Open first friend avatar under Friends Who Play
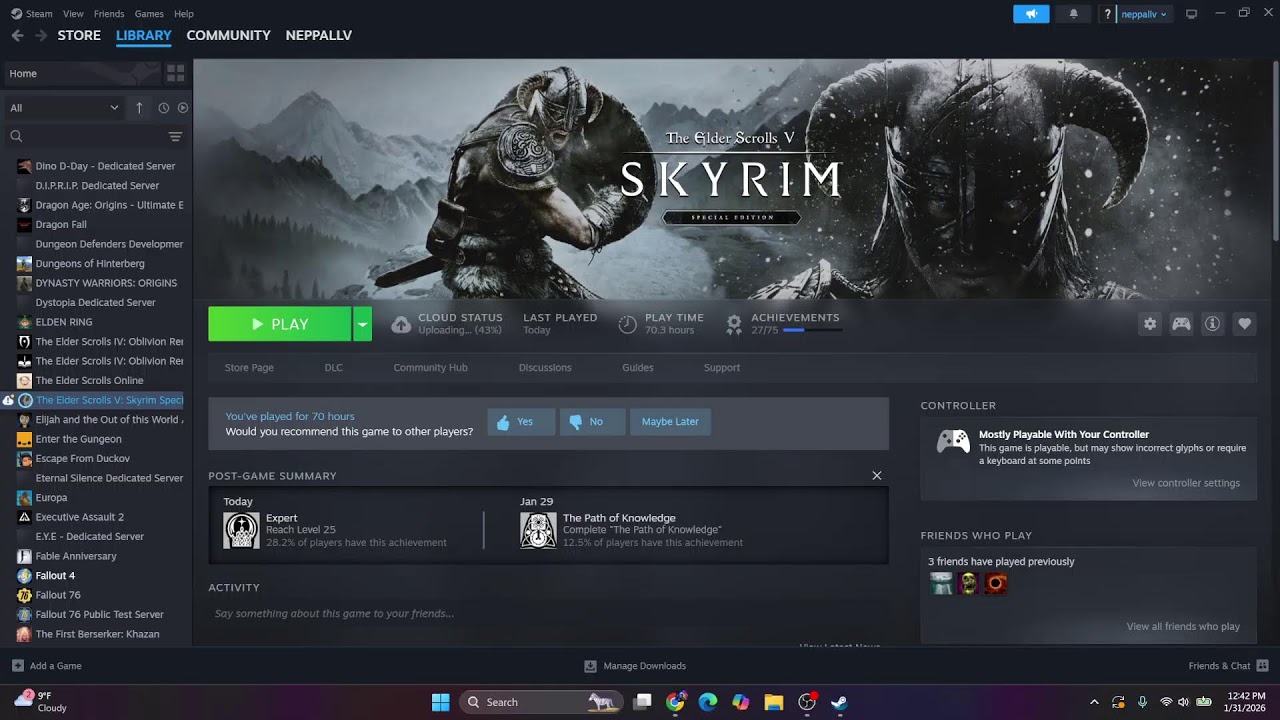The width and height of the screenshot is (1280, 720). [x=941, y=583]
